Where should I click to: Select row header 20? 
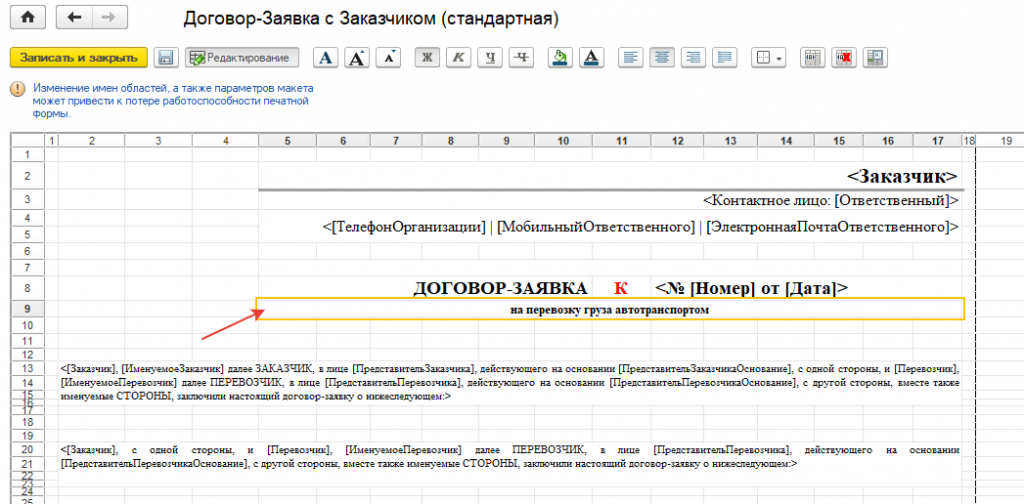click(27, 450)
